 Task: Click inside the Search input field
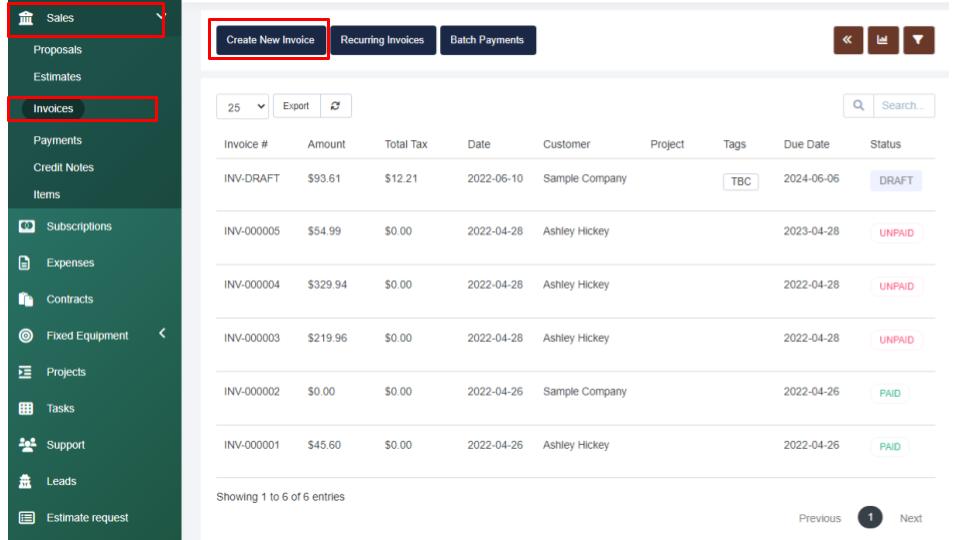pyautogui.click(x=904, y=106)
